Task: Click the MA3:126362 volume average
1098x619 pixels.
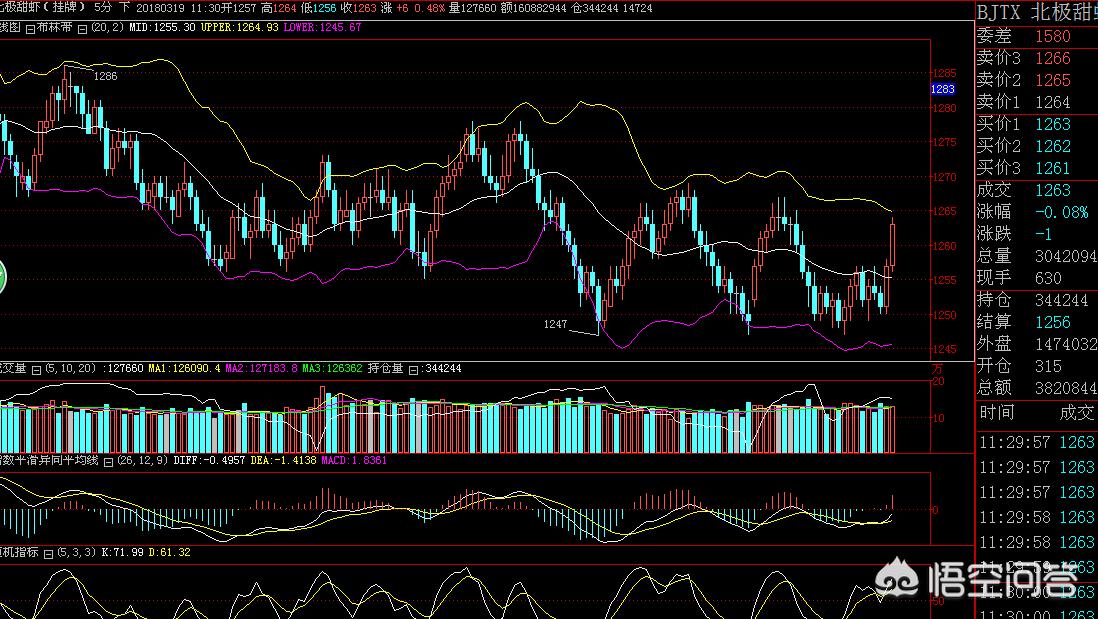Action: click(x=332, y=368)
